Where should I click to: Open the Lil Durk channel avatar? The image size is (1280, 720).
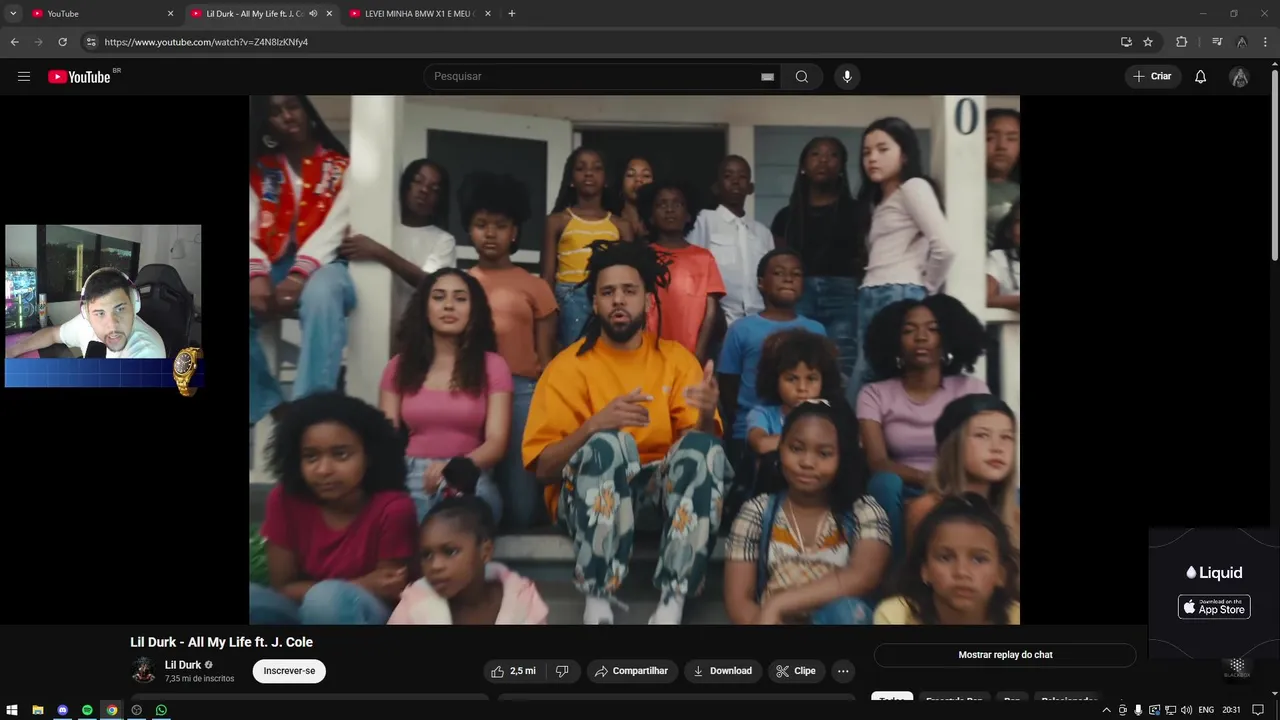pos(144,670)
